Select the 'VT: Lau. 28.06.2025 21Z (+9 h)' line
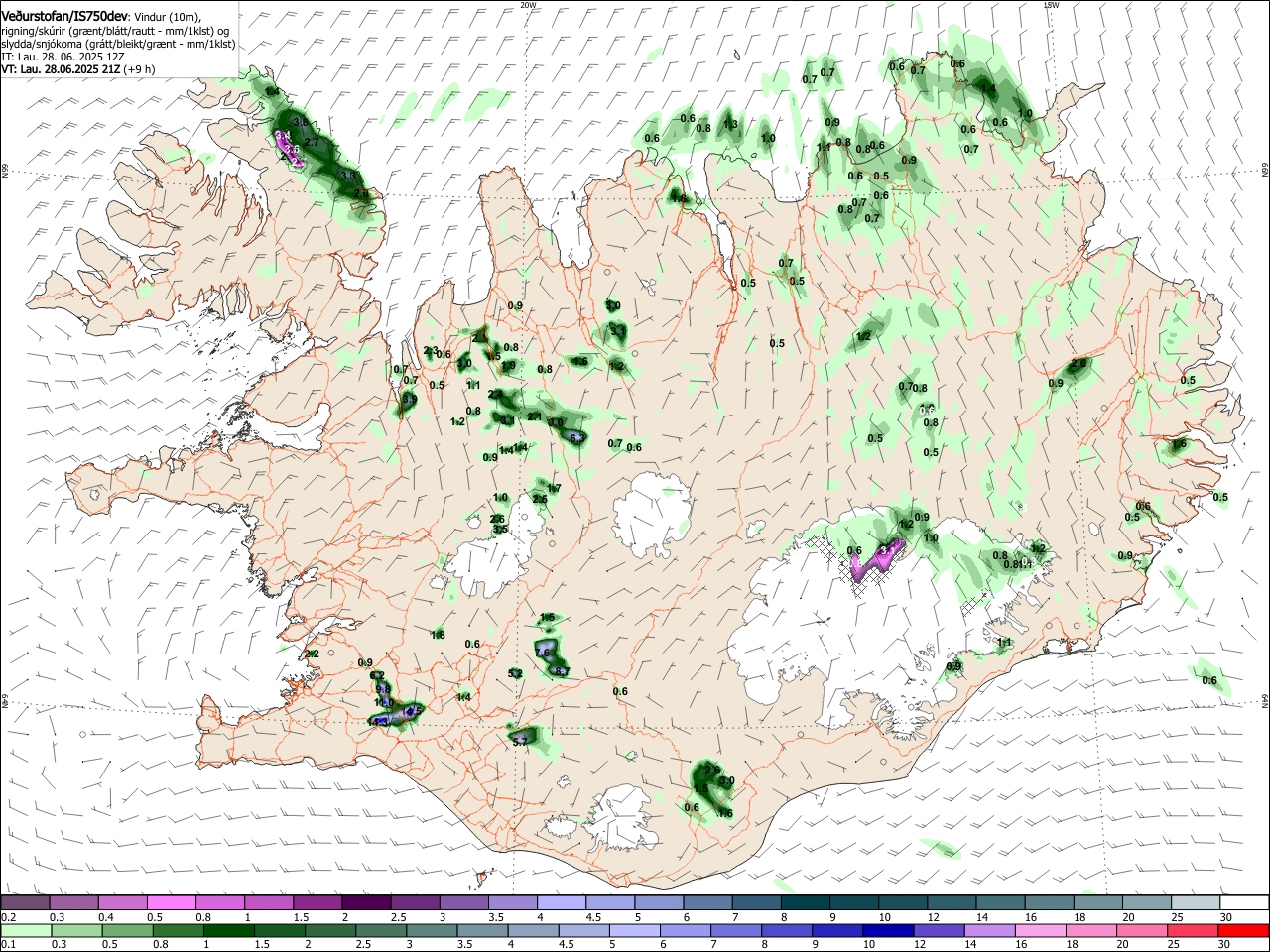The width and height of the screenshot is (1270, 952). tap(77, 70)
